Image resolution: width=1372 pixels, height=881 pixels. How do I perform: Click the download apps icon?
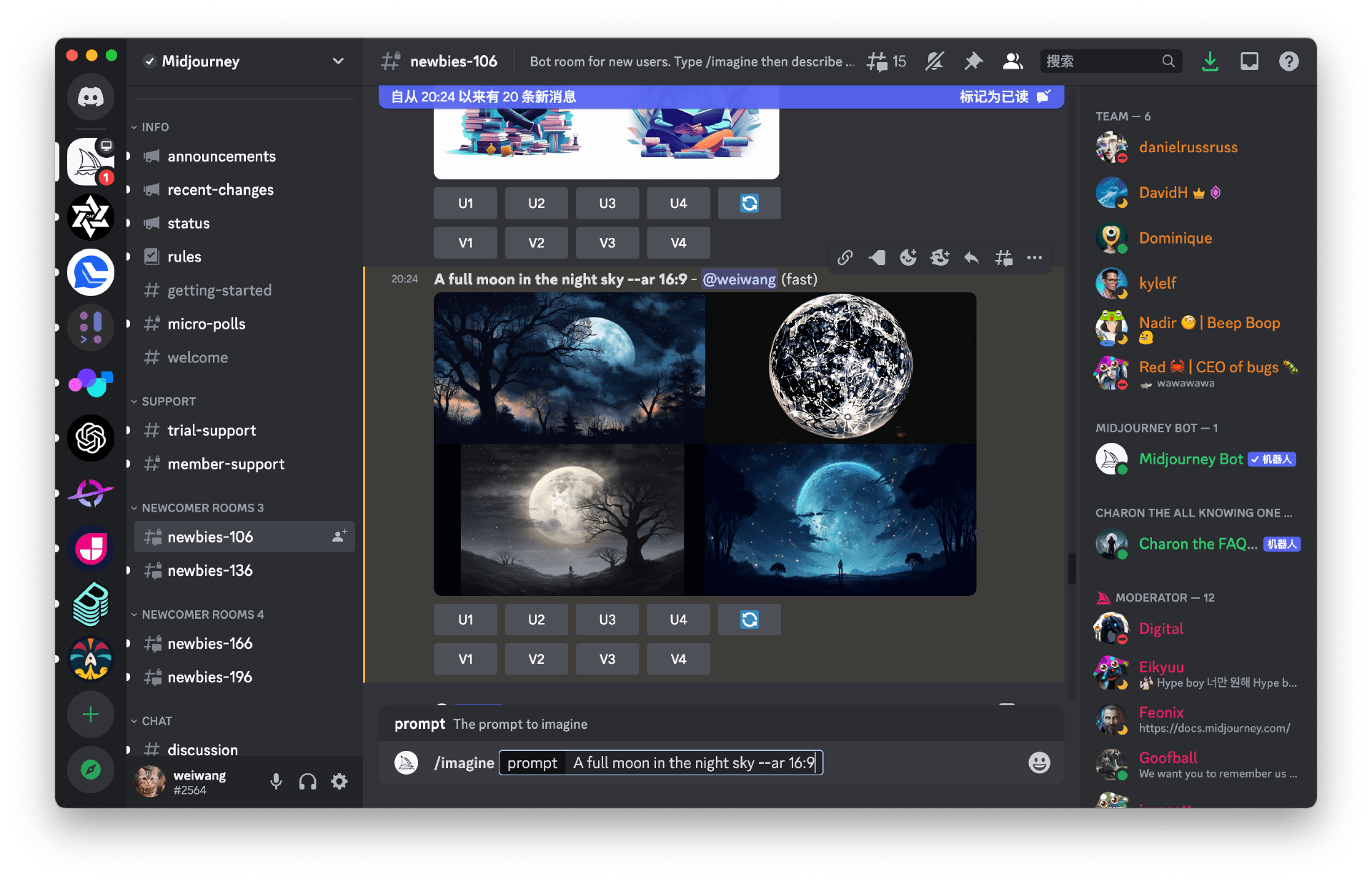click(x=1210, y=61)
